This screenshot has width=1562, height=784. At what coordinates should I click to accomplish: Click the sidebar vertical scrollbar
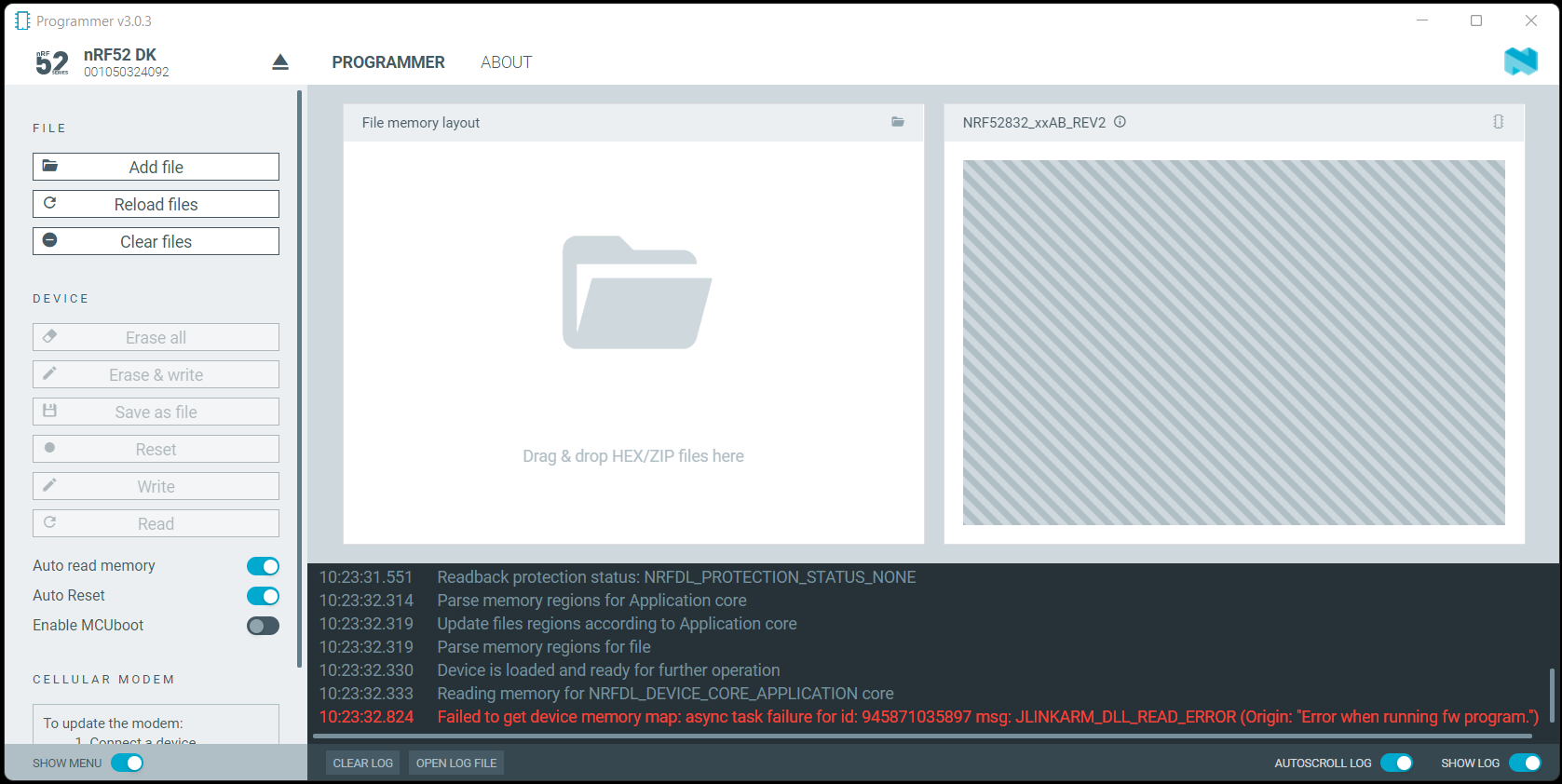299,372
